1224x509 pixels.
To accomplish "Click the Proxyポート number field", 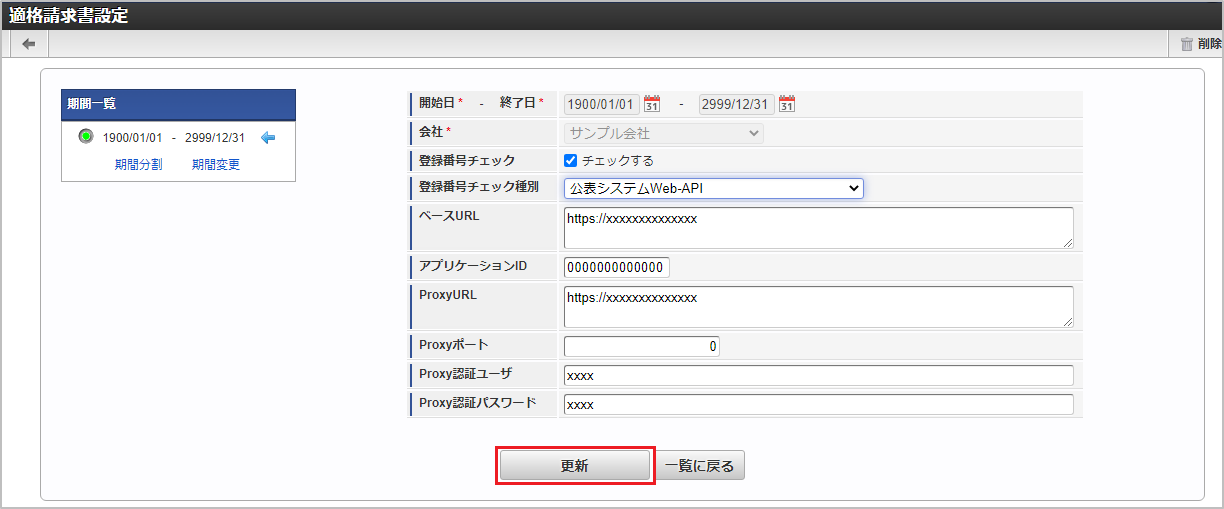I will (x=642, y=346).
